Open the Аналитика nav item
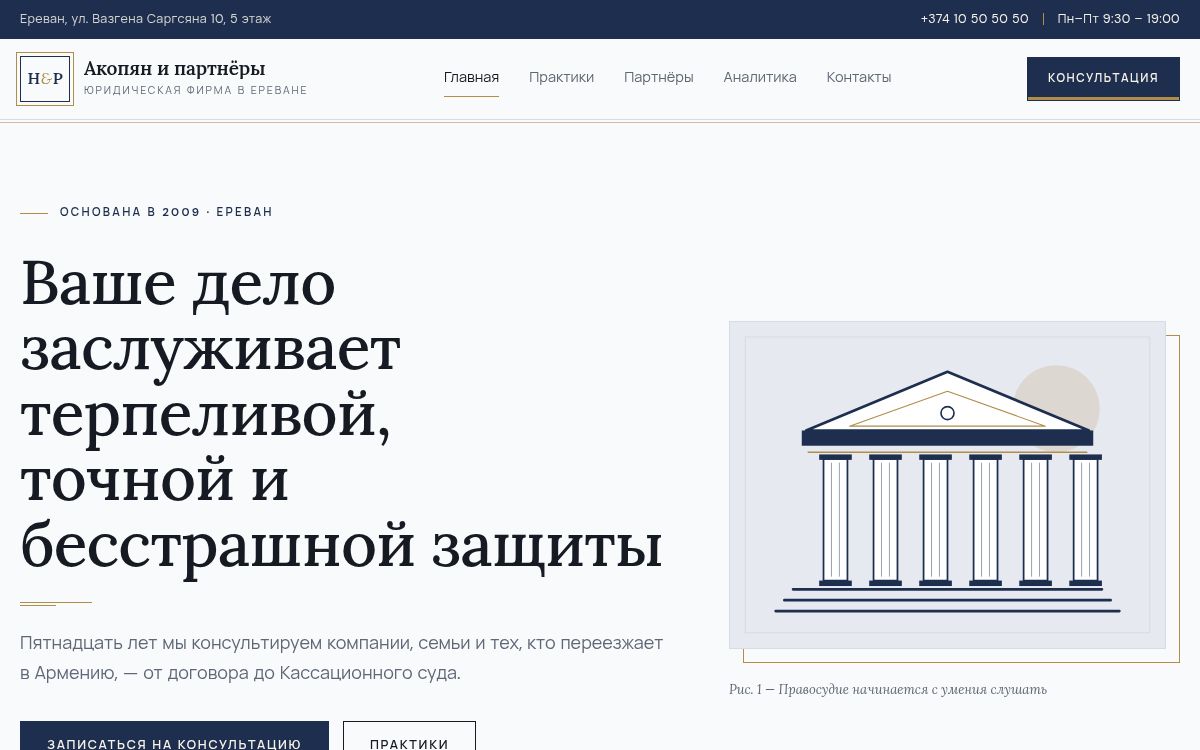The width and height of the screenshot is (1200, 750). click(x=760, y=77)
